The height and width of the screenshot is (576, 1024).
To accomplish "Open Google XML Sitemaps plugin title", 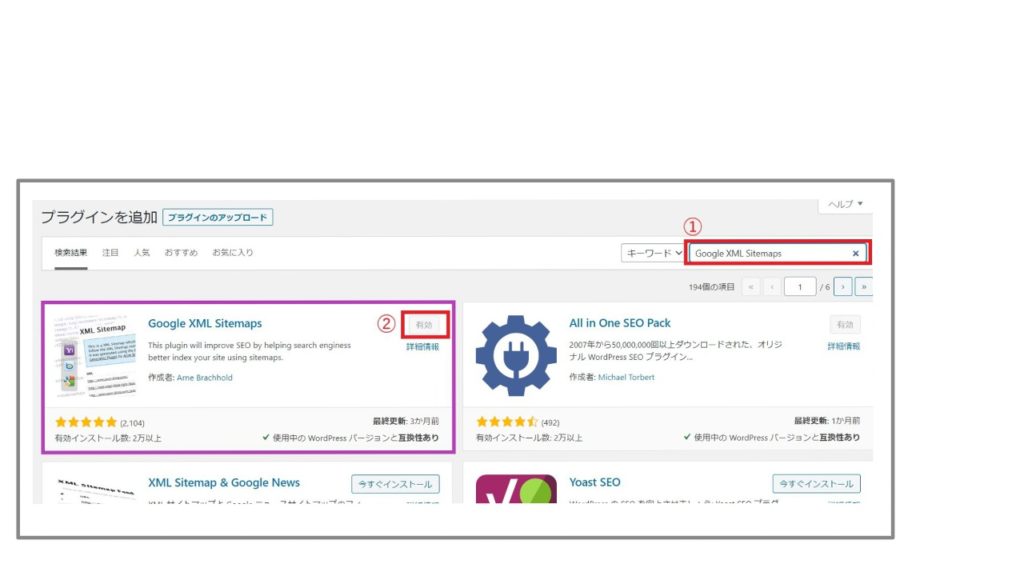I will click(204, 323).
